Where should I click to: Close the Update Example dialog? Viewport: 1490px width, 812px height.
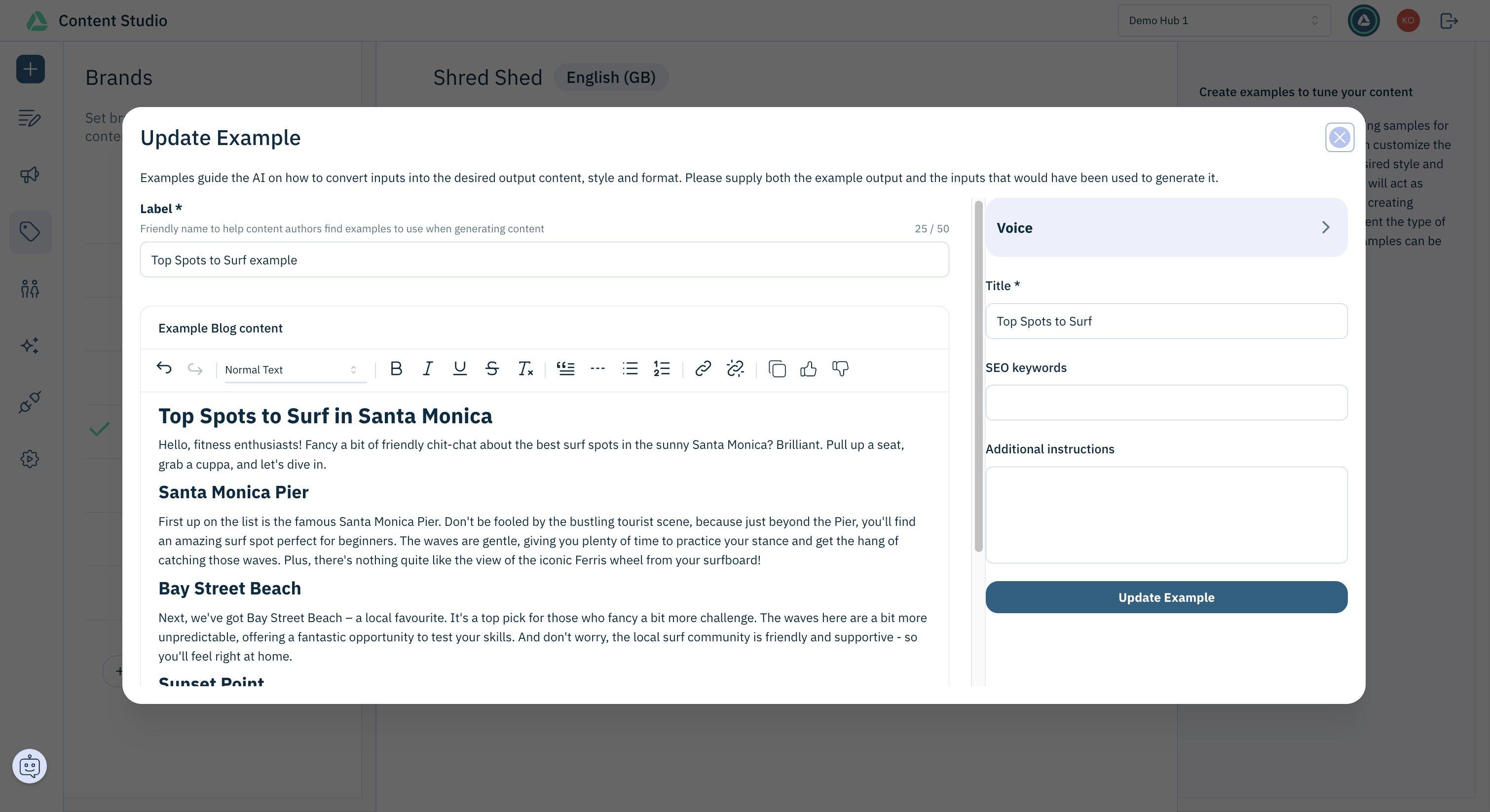(x=1340, y=137)
